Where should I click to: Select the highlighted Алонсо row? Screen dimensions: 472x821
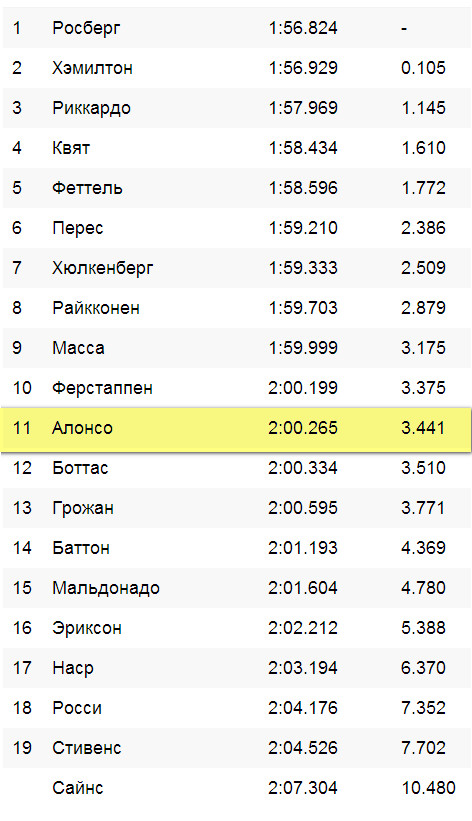236,429
